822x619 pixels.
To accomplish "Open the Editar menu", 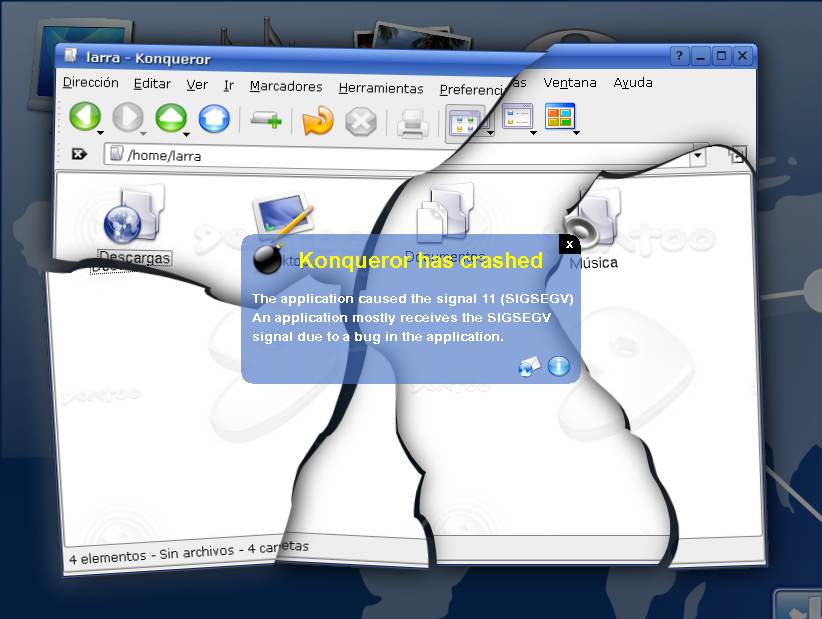I will [152, 84].
